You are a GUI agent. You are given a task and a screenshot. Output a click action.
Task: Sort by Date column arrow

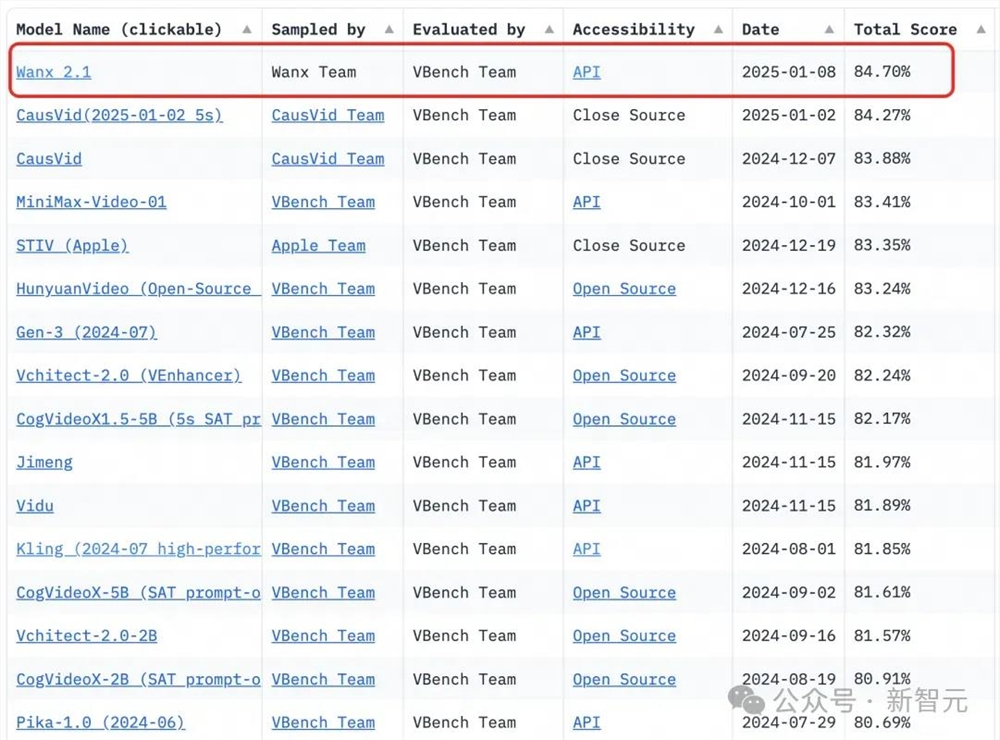(829, 29)
